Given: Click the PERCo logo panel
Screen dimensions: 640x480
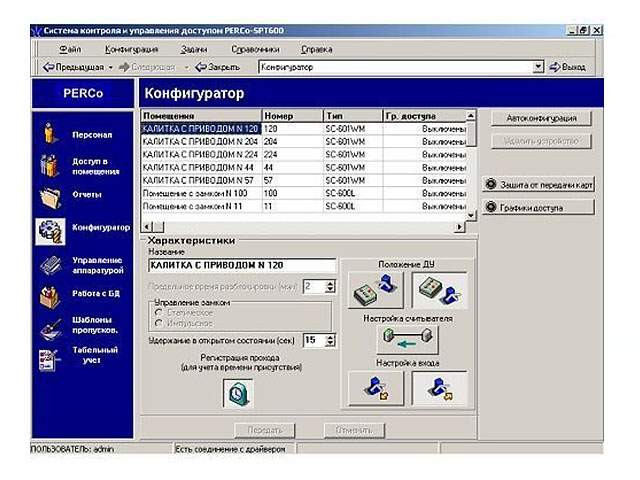Looking at the screenshot, I should [83, 93].
